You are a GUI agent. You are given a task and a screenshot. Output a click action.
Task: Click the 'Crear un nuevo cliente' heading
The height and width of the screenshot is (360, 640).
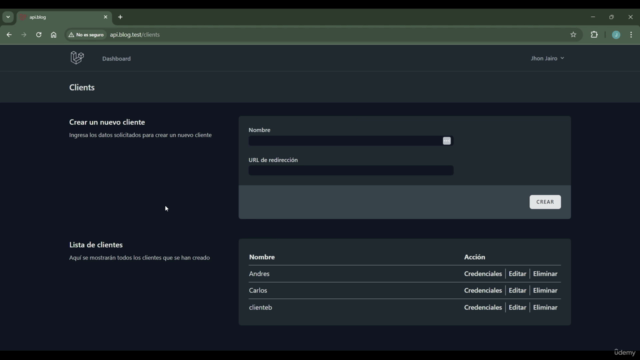107,122
